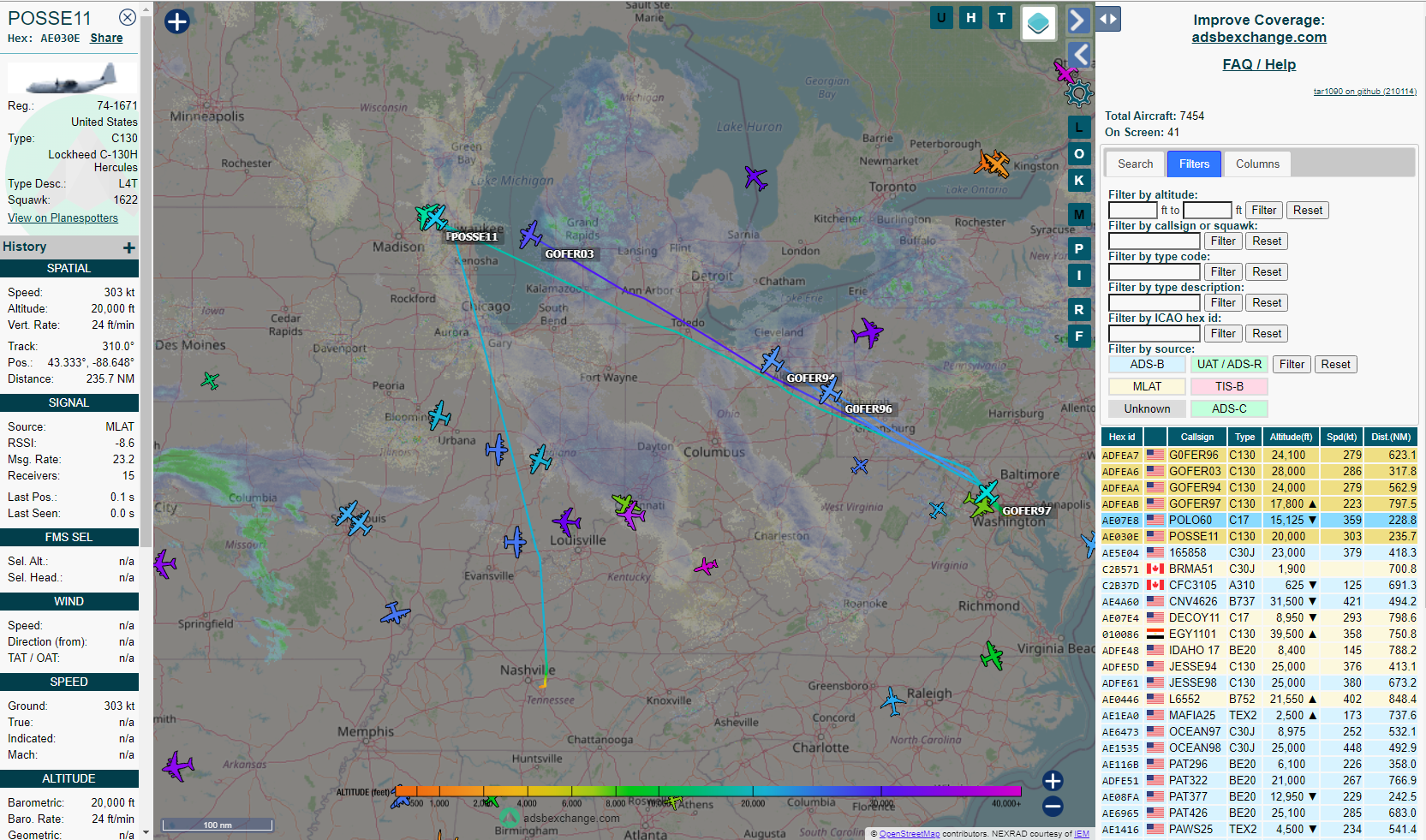Sort table by Altitude(ft) column

1291,437
